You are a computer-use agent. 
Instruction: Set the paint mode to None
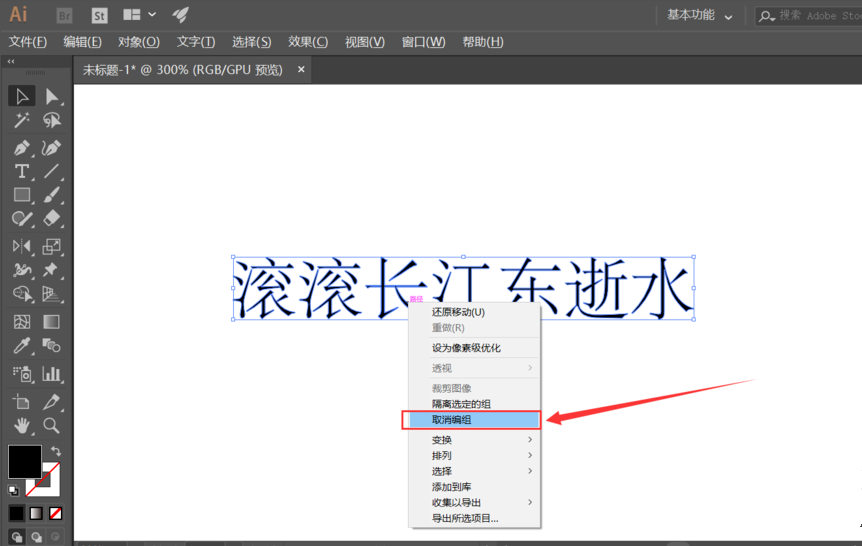pos(56,513)
